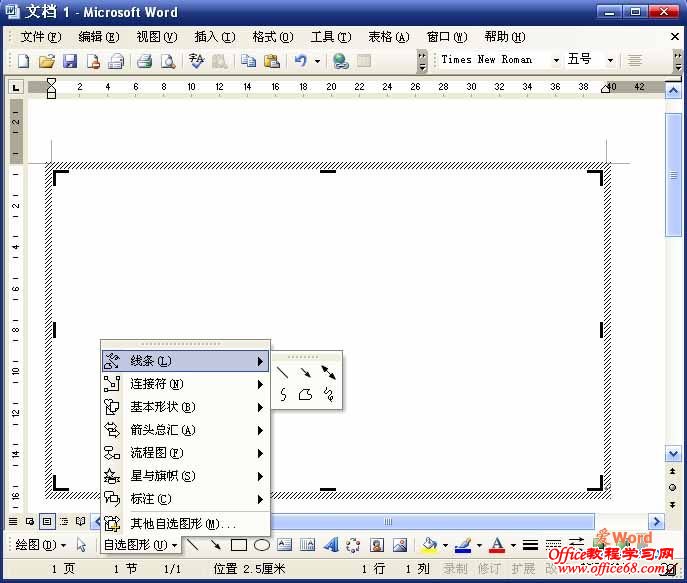The width and height of the screenshot is (687, 583).
Task: Insert a diagram or organization chart icon
Action: coord(353,545)
